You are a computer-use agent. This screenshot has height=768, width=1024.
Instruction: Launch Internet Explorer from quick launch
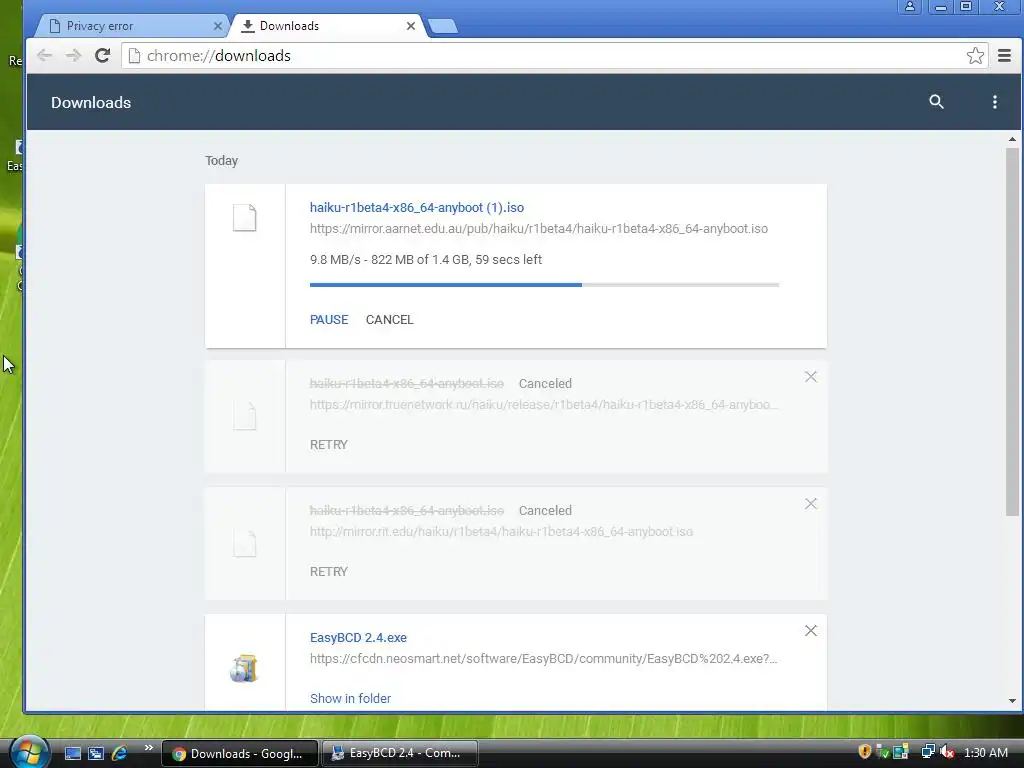click(120, 753)
